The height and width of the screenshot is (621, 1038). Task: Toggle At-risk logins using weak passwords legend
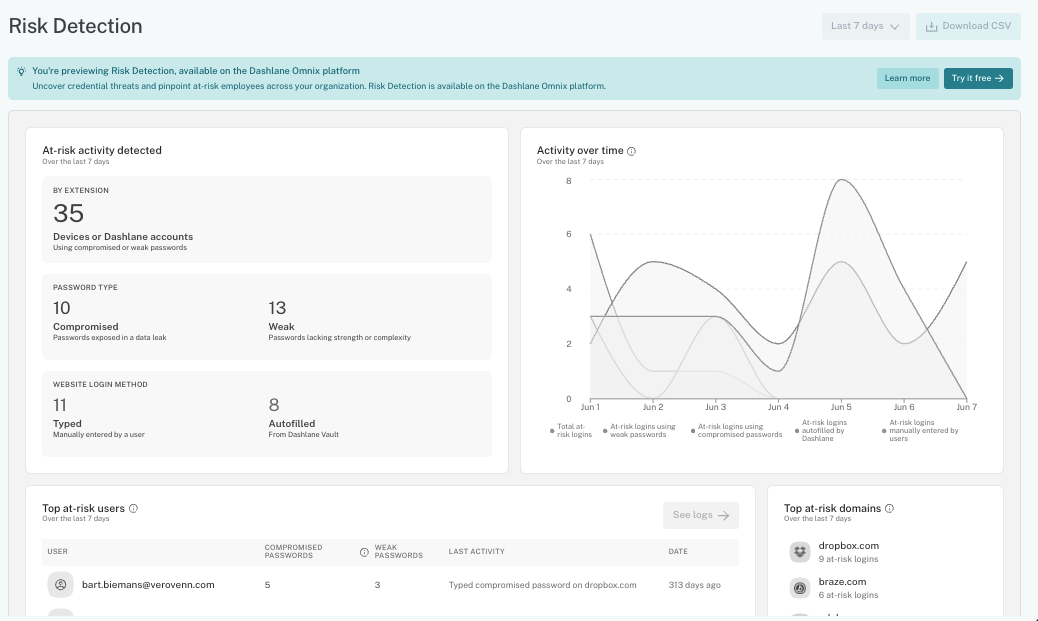tap(639, 430)
